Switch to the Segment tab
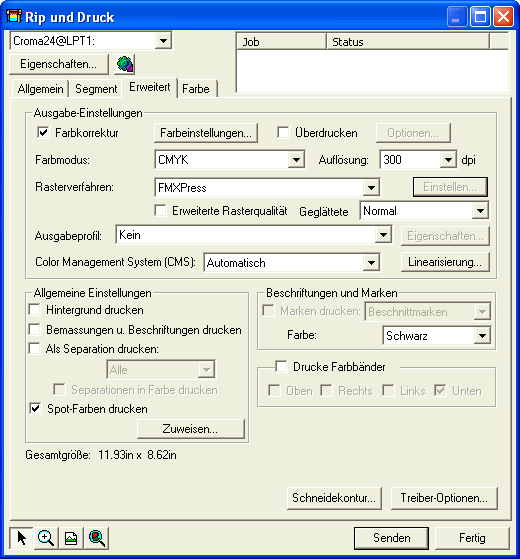Image resolution: width=520 pixels, height=559 pixels. pos(96,88)
